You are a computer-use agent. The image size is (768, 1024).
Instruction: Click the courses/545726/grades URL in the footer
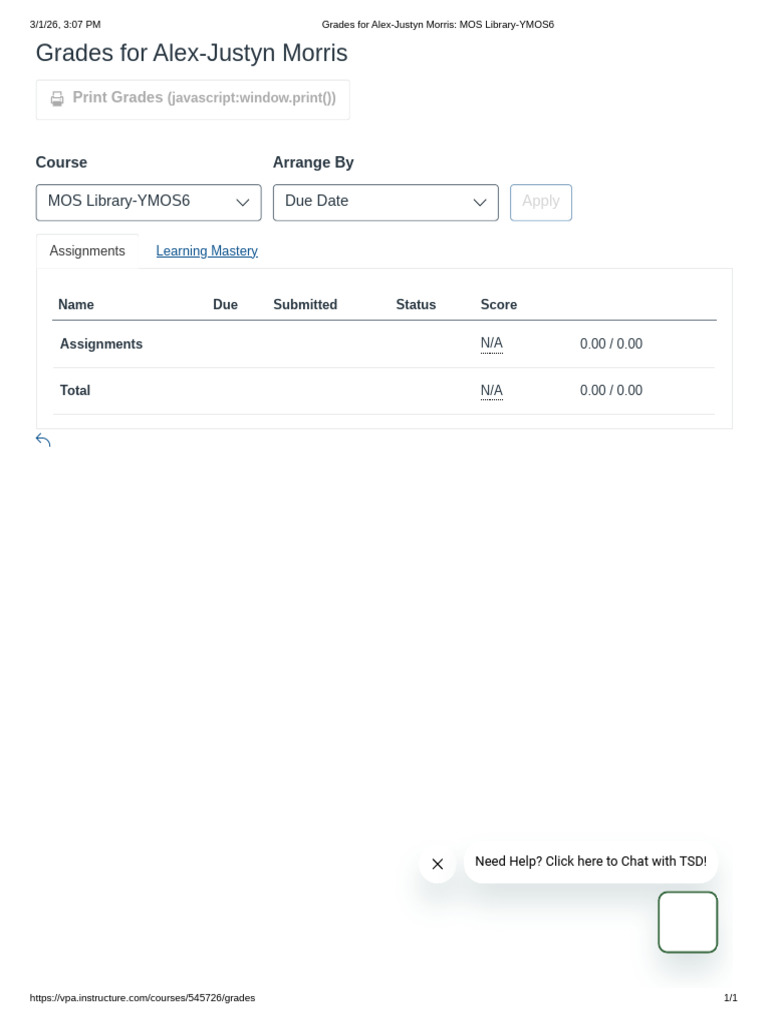click(142, 998)
